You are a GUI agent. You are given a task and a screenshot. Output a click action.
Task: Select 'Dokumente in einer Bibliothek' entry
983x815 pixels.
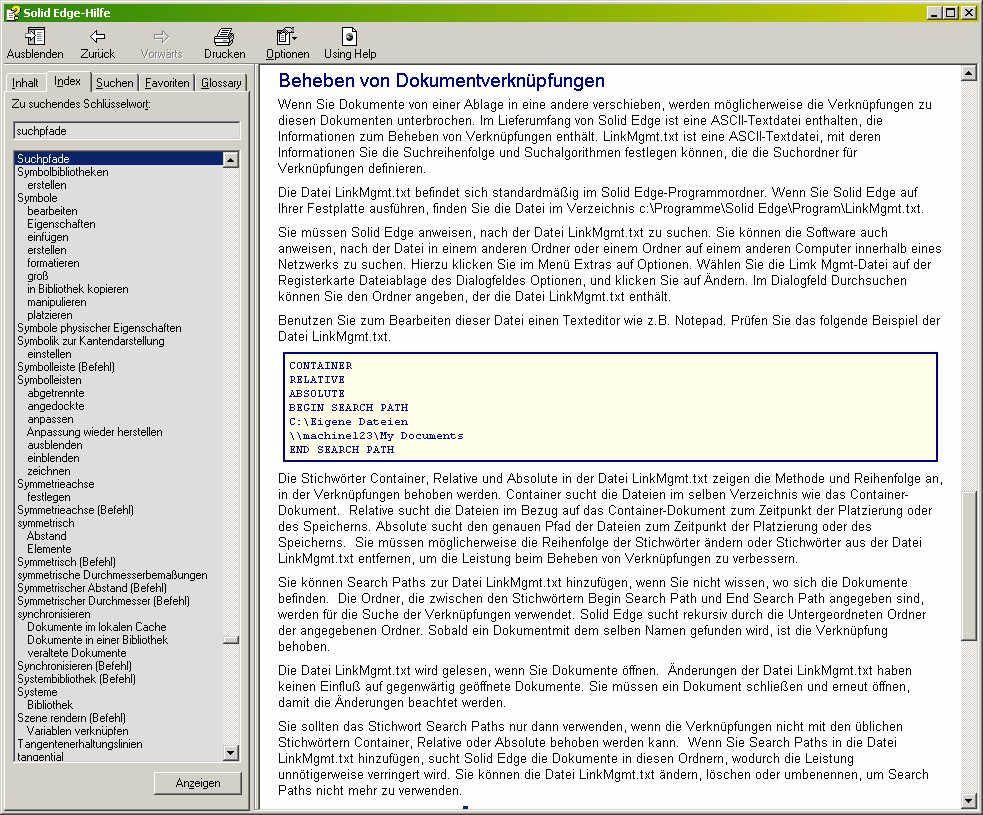(x=98, y=640)
